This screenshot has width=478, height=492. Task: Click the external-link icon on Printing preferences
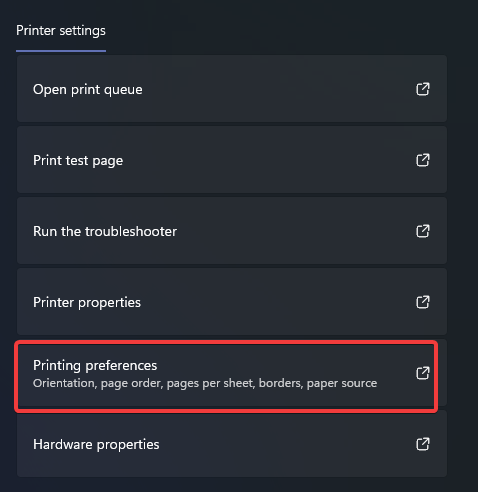423,373
